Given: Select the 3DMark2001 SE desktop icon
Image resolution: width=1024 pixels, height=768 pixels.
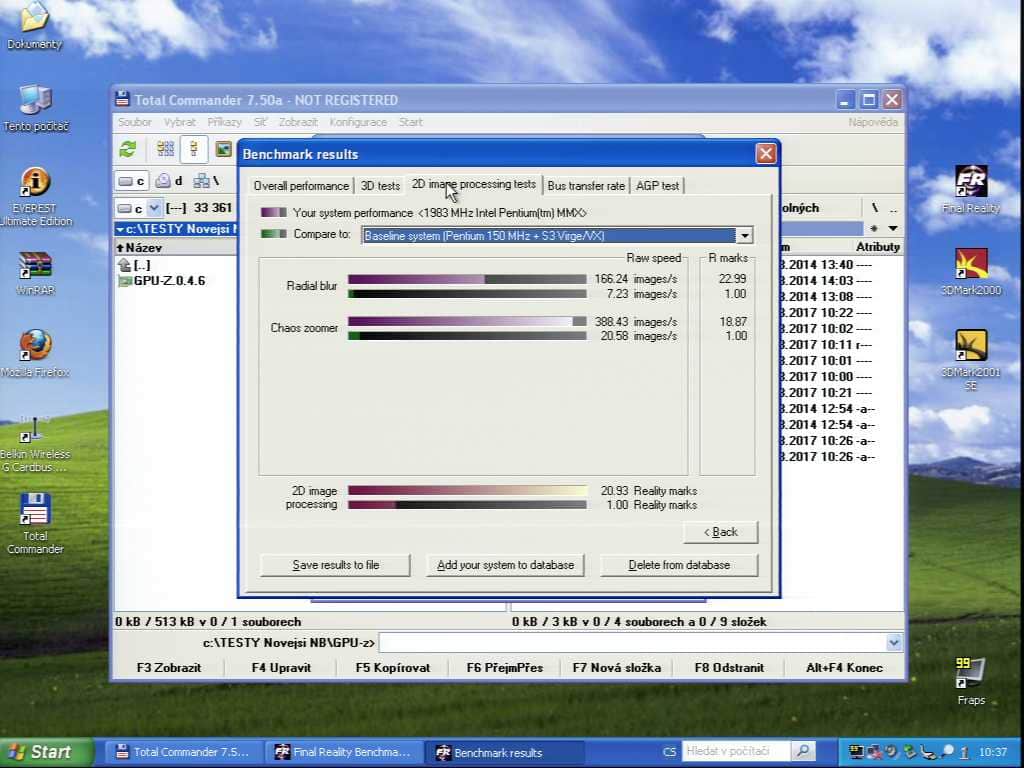Looking at the screenshot, I should point(971,360).
